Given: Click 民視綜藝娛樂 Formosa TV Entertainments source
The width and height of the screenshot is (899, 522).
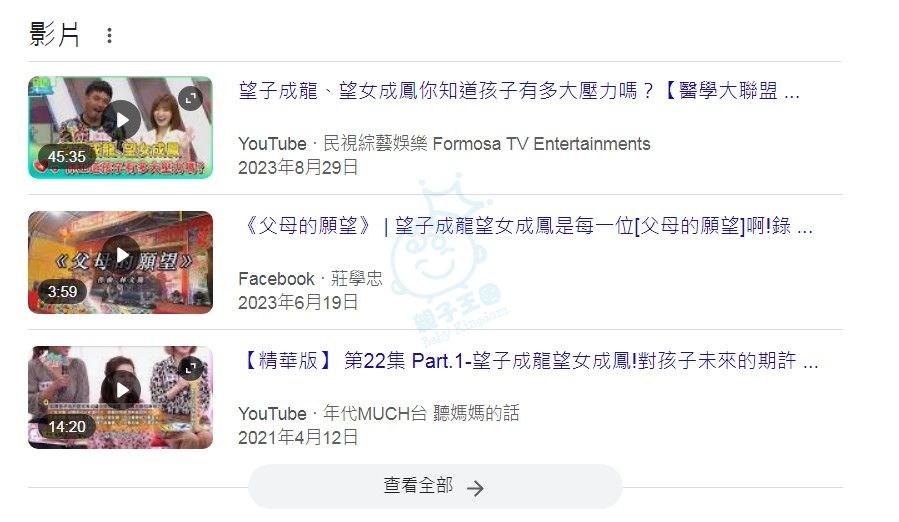Looking at the screenshot, I should (x=487, y=143).
